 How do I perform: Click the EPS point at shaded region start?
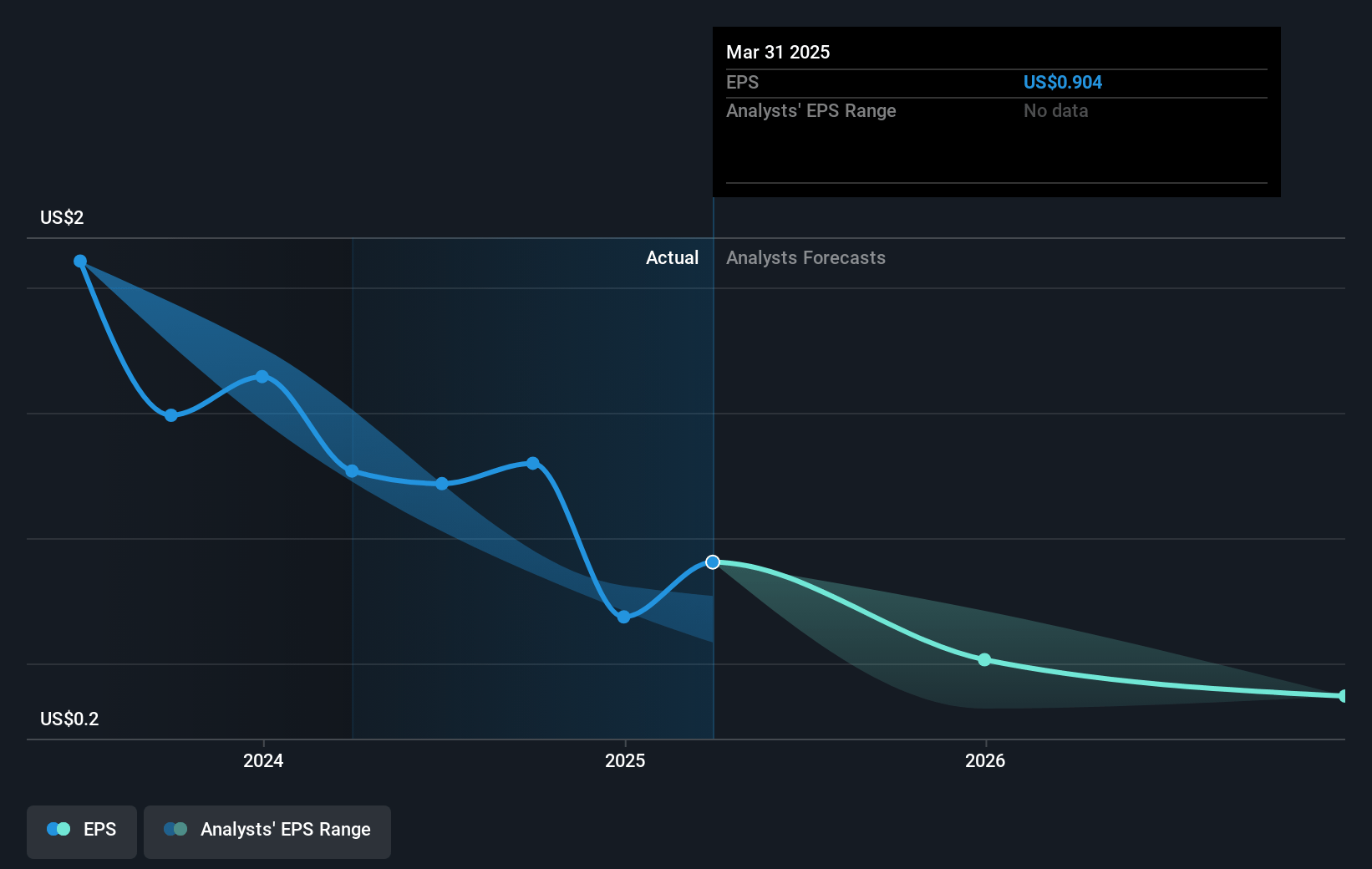tap(352, 471)
